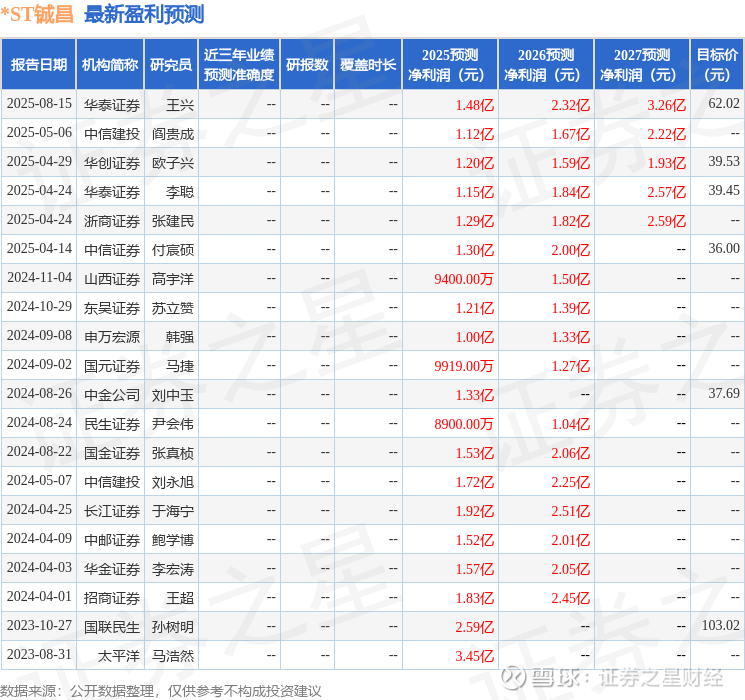Screen dimensions: 745x700
Task: Click 2.45亿 in 王超 row
Action: (570, 598)
